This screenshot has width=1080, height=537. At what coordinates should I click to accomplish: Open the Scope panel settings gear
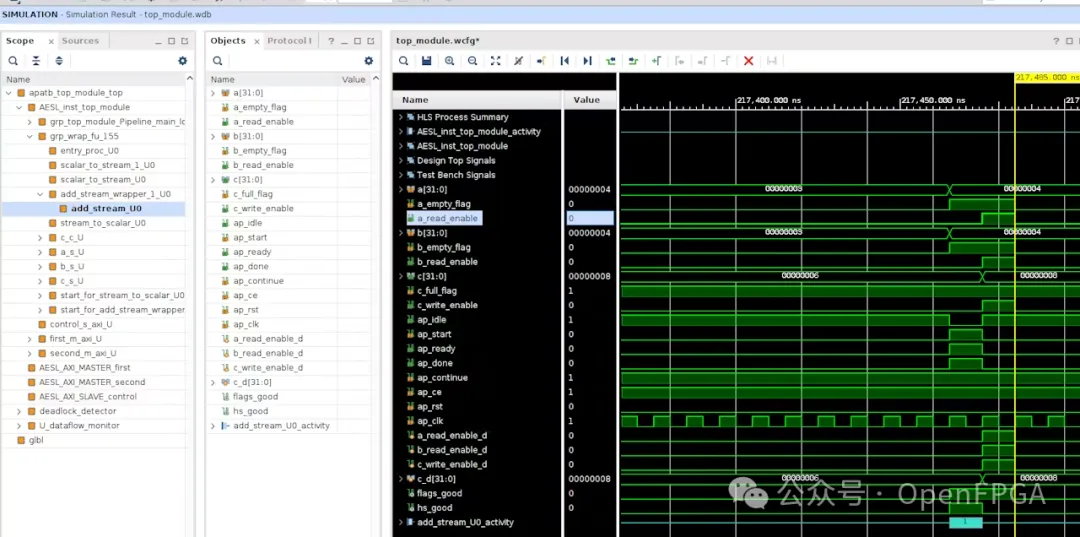[182, 61]
